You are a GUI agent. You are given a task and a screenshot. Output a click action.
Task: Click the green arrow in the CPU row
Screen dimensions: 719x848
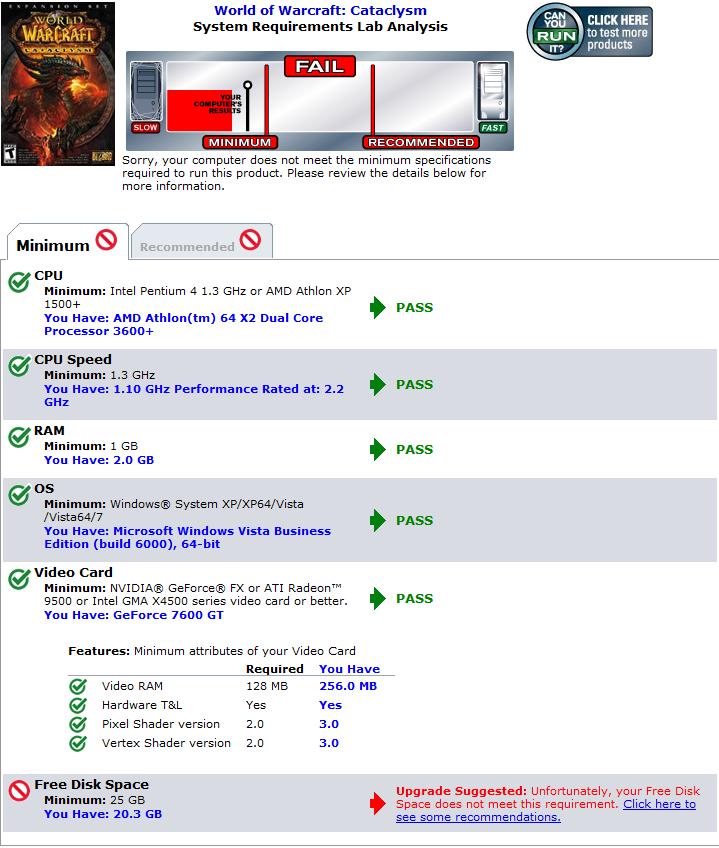tap(378, 307)
